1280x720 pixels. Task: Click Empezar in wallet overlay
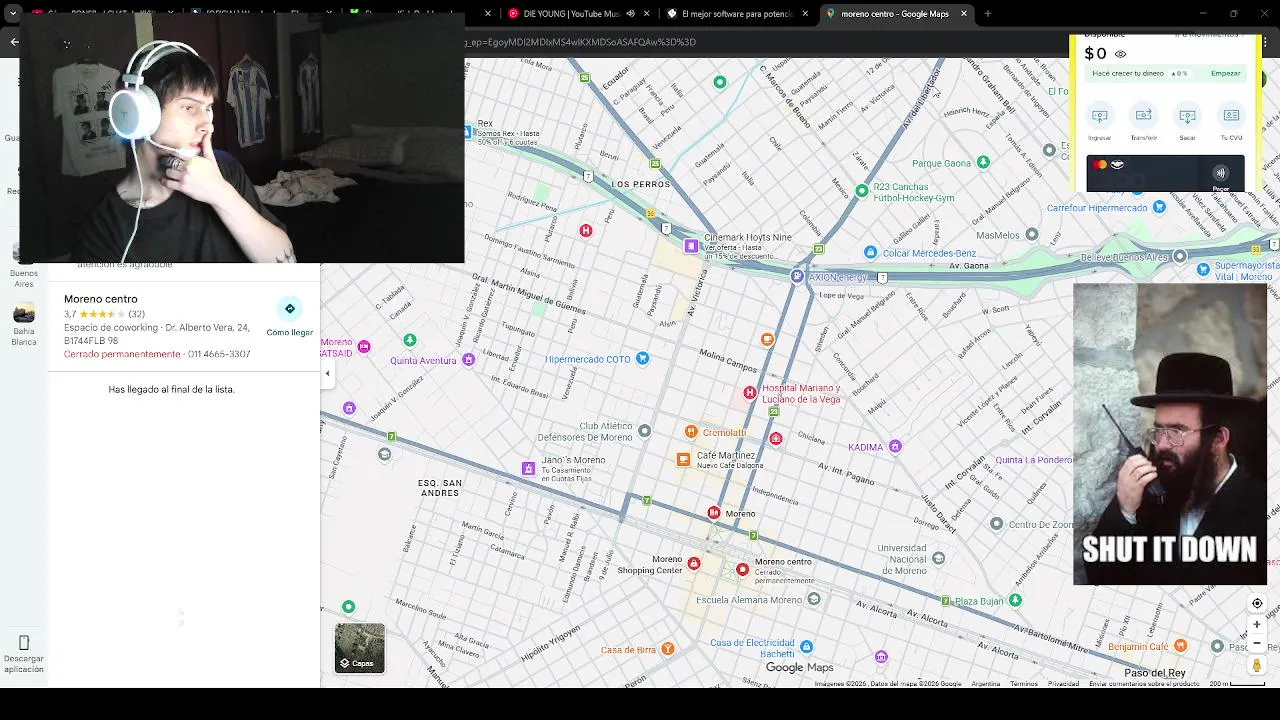coord(1225,73)
